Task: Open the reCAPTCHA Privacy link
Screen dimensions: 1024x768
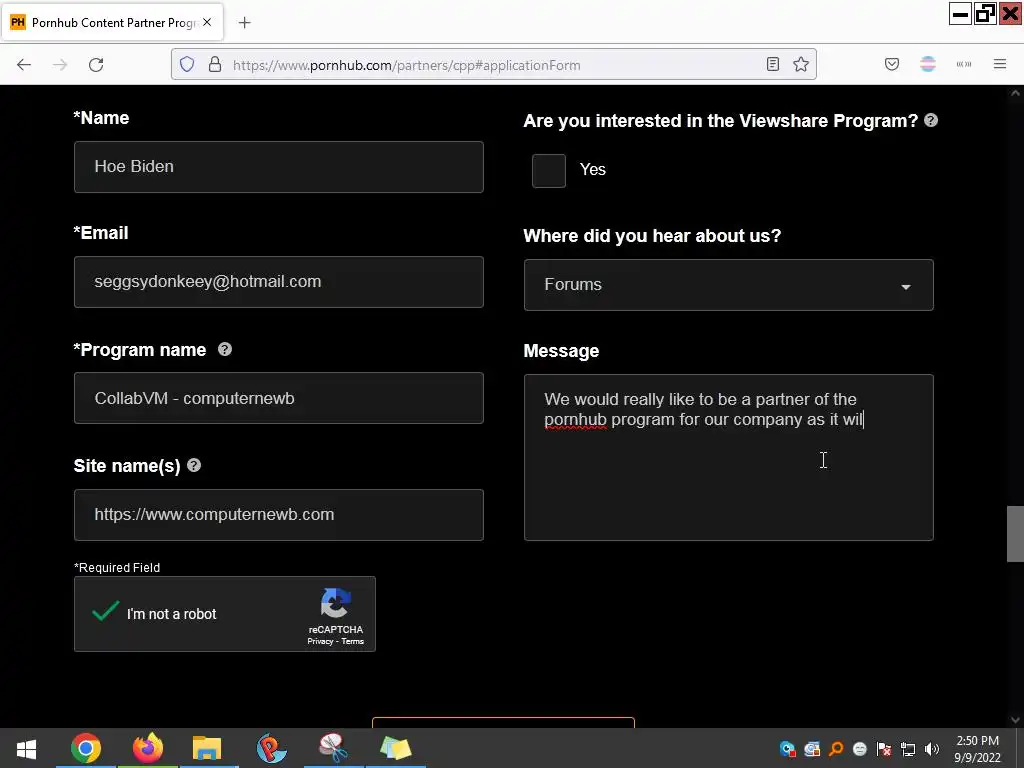Action: [320, 641]
